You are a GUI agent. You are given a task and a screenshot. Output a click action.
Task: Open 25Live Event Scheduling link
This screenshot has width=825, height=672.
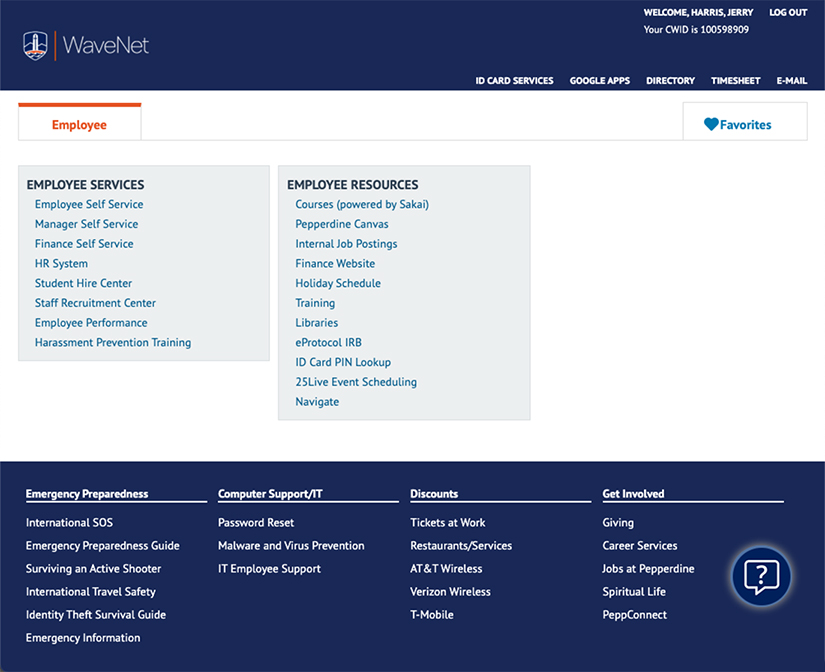click(x=356, y=382)
